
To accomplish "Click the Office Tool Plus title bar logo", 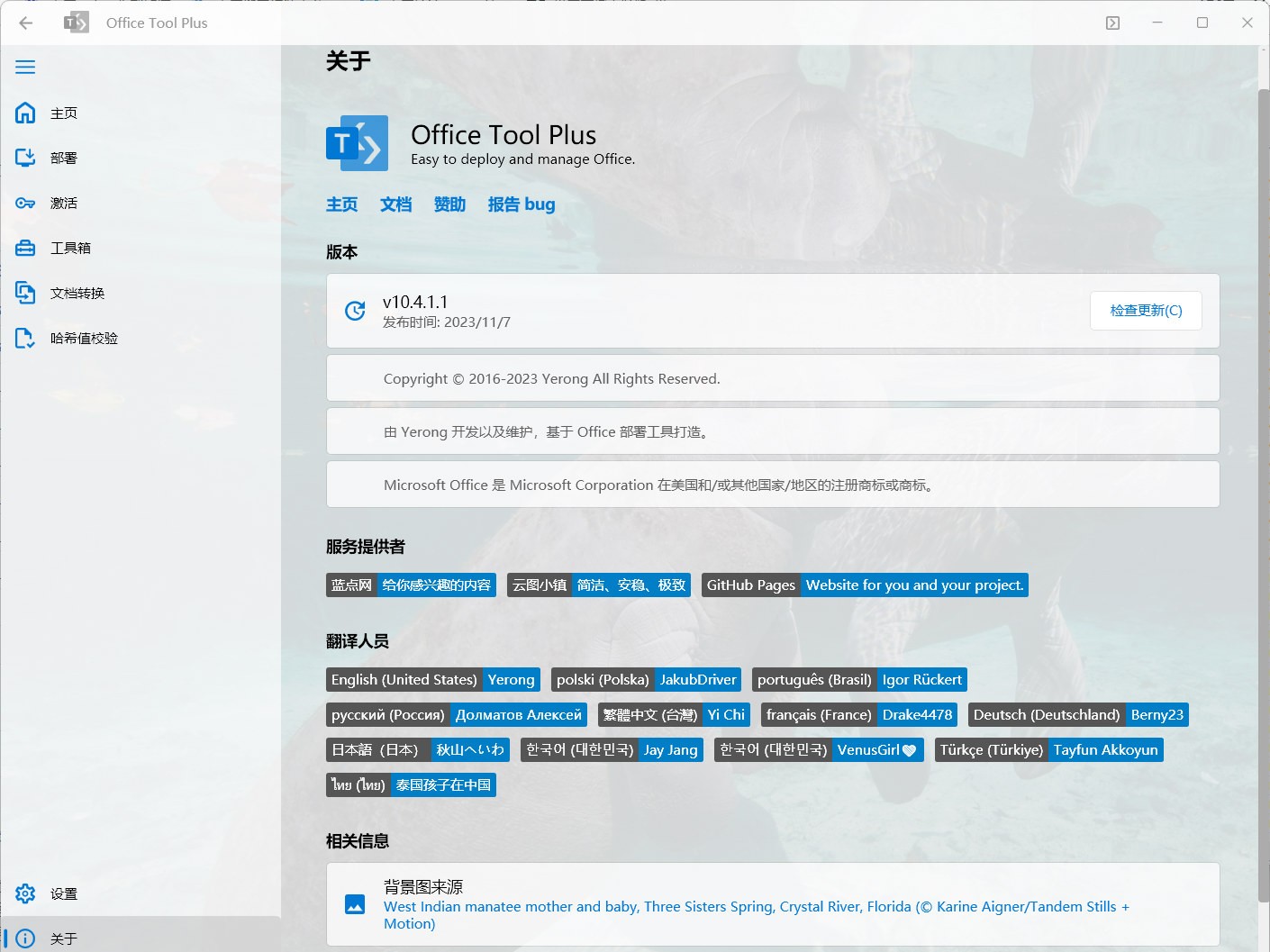I will [x=77, y=23].
